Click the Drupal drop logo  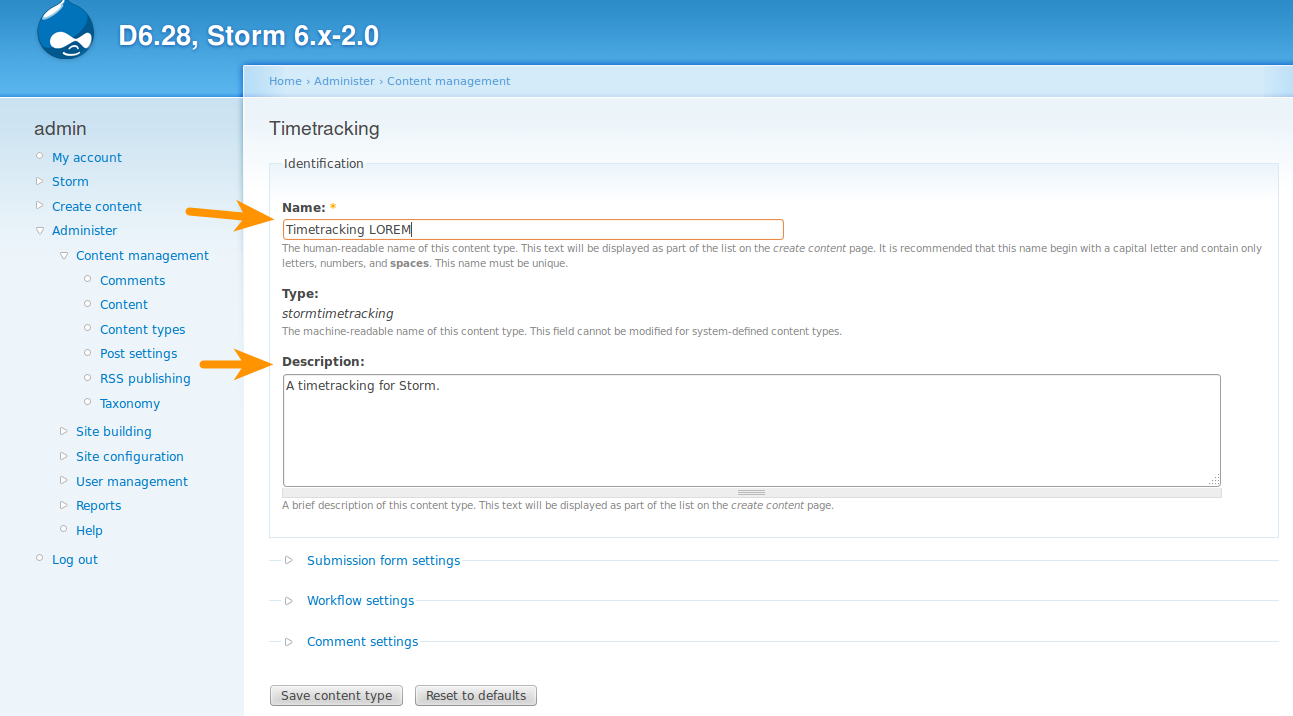click(66, 31)
